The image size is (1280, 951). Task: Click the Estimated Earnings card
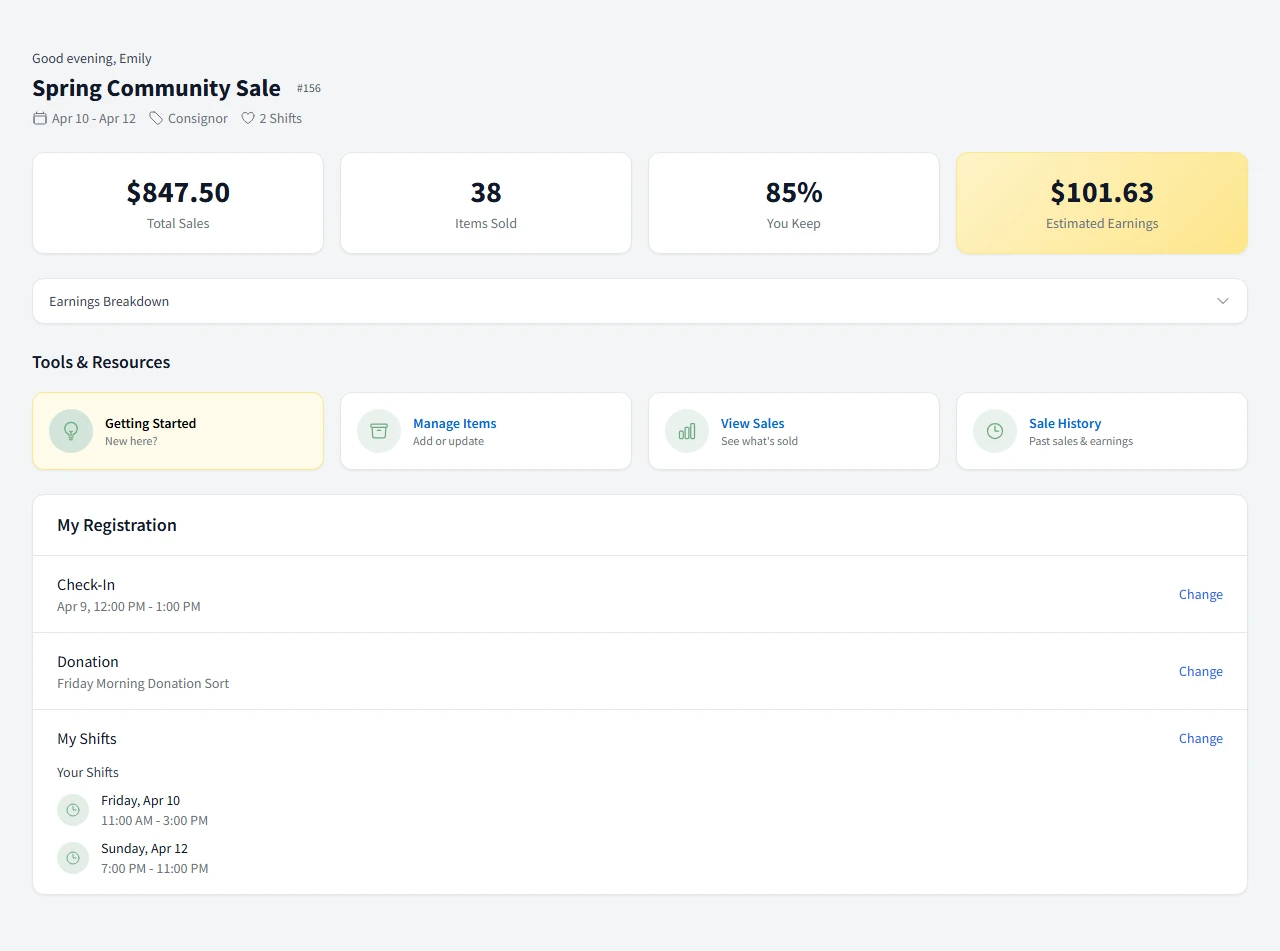point(1101,203)
